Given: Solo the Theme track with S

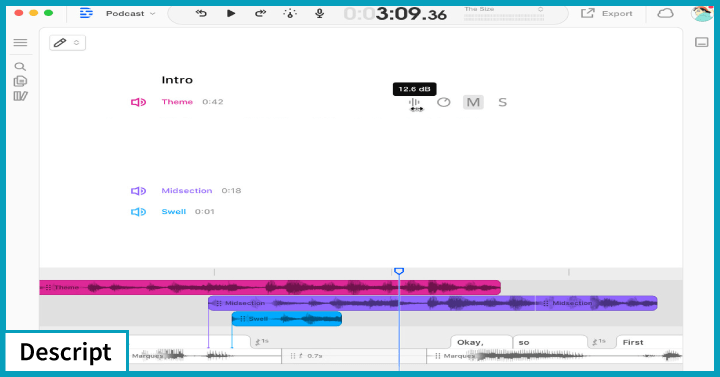Looking at the screenshot, I should (502, 102).
